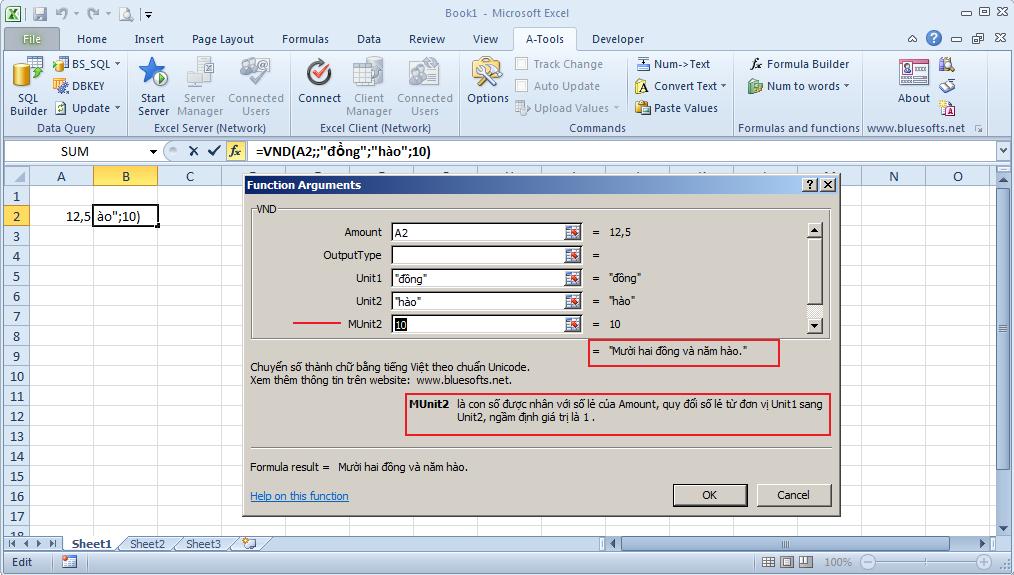This screenshot has width=1014, height=575.
Task: Click into the OutputType input field
Action: tap(478, 255)
